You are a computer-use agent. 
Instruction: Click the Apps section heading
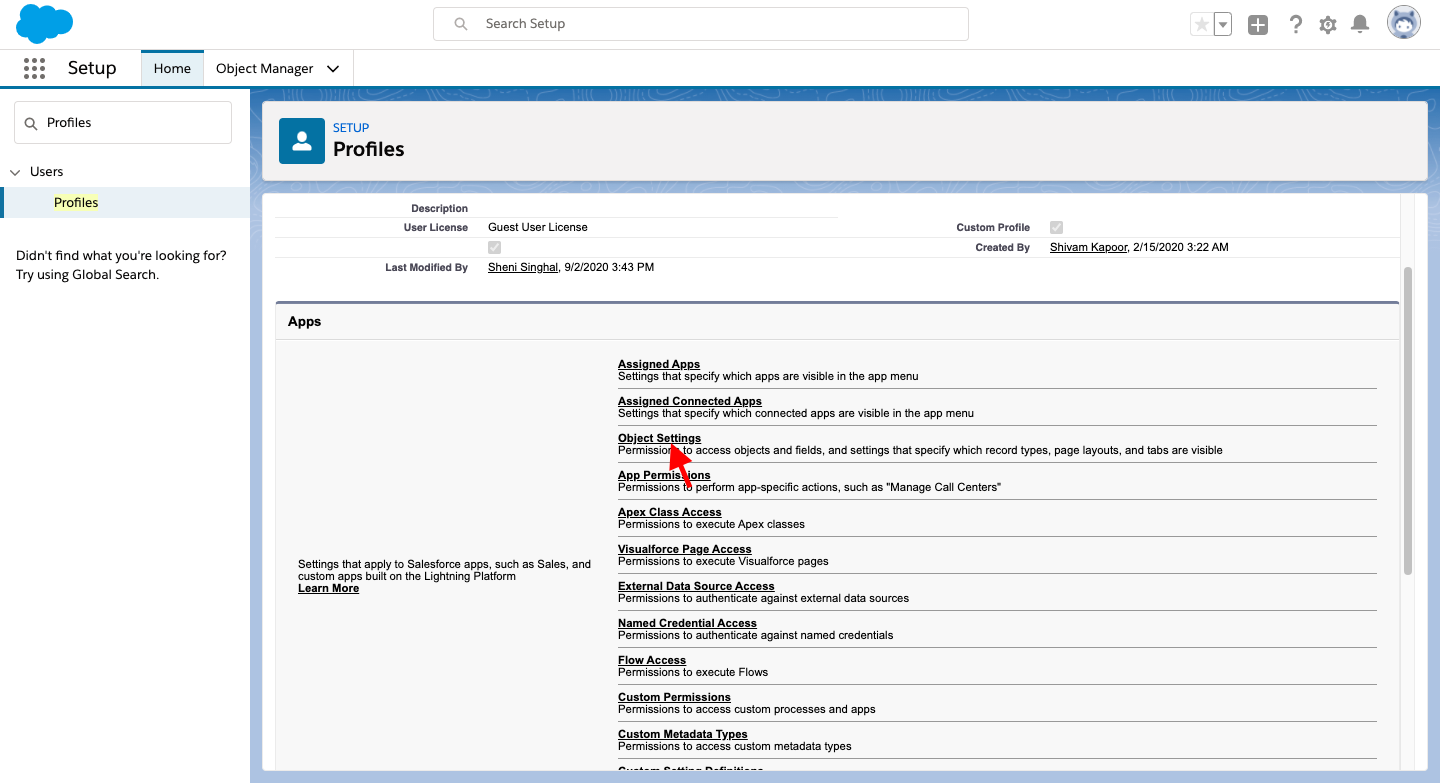click(x=305, y=322)
